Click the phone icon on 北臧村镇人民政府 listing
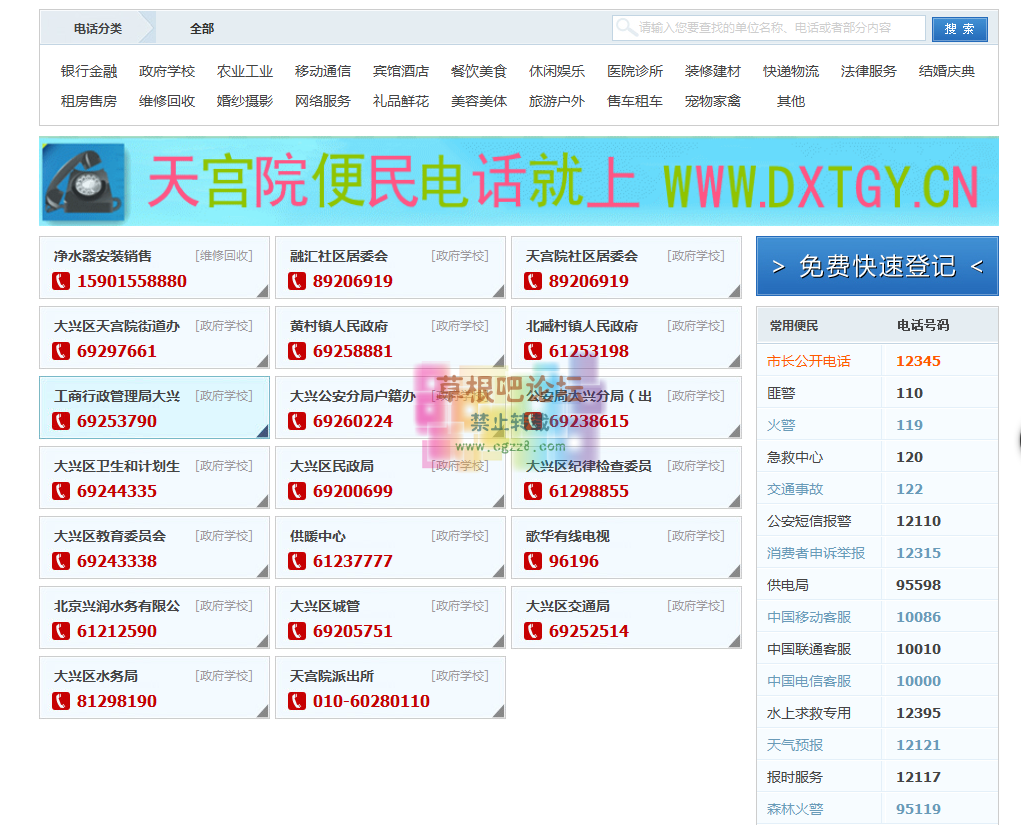Image resolution: width=1021 pixels, height=825 pixels. click(532, 351)
